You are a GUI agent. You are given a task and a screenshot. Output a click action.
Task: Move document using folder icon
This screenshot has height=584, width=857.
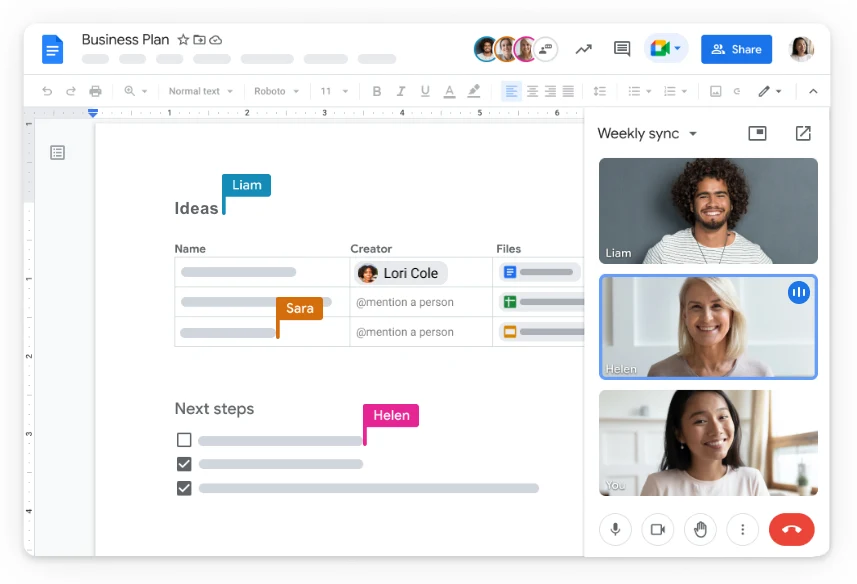tap(199, 40)
